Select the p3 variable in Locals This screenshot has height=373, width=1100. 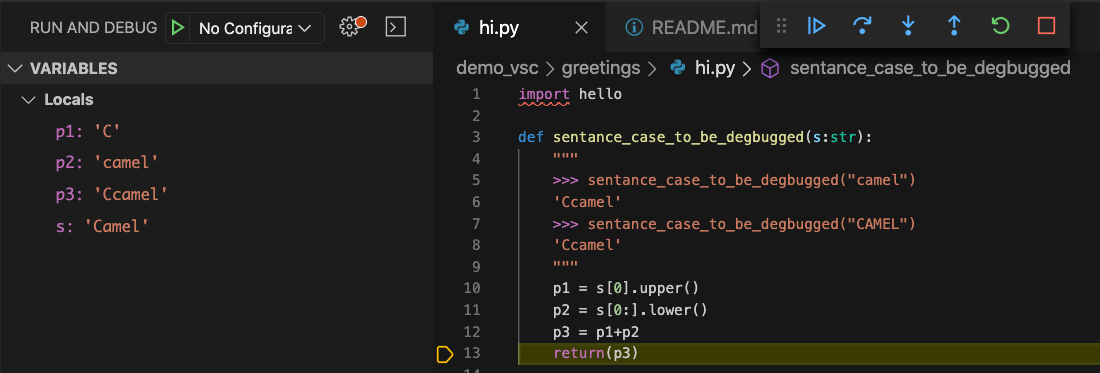[x=112, y=194]
